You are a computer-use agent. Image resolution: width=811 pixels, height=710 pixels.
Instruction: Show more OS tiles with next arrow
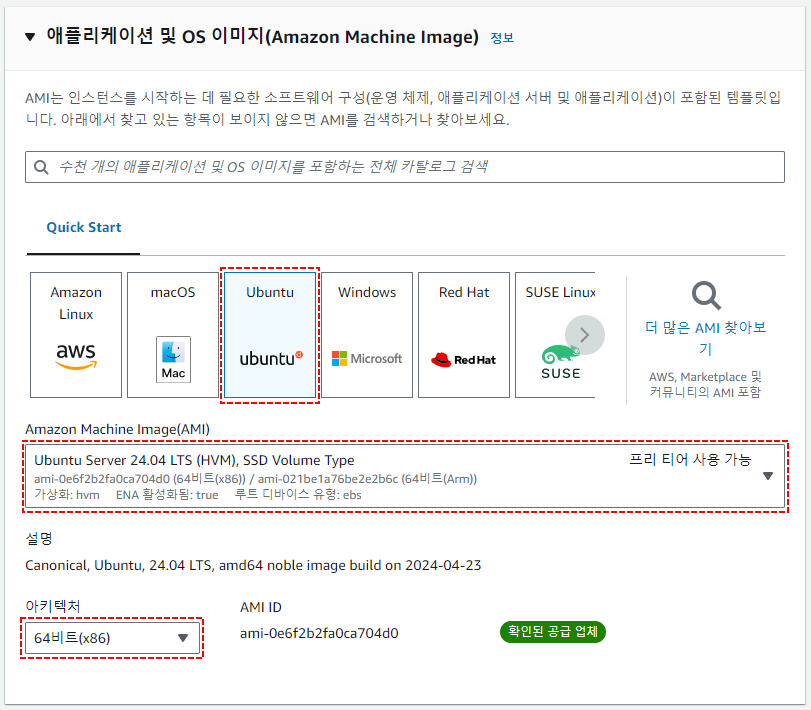[585, 335]
